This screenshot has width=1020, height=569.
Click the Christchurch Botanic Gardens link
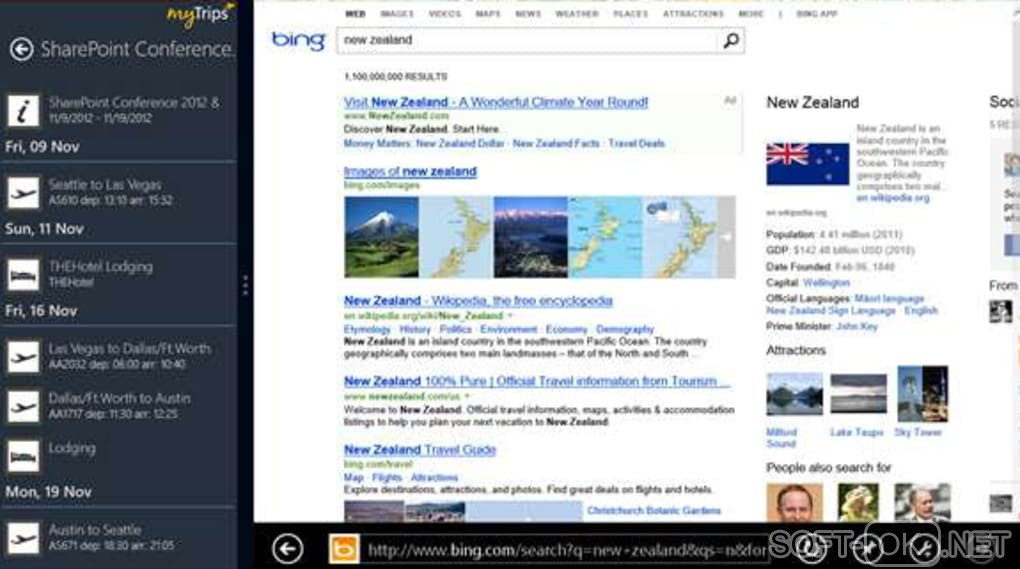click(654, 511)
